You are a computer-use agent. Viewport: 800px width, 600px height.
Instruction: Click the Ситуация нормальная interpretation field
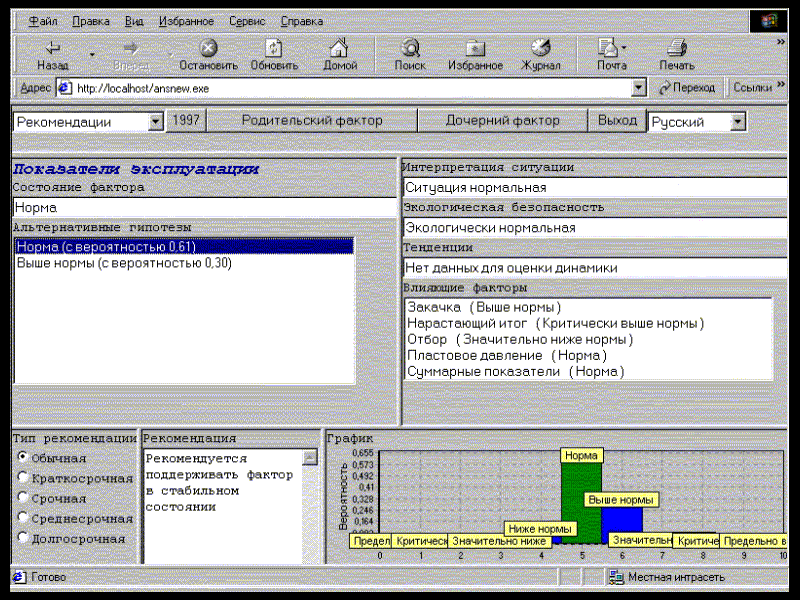pyautogui.click(x=595, y=188)
